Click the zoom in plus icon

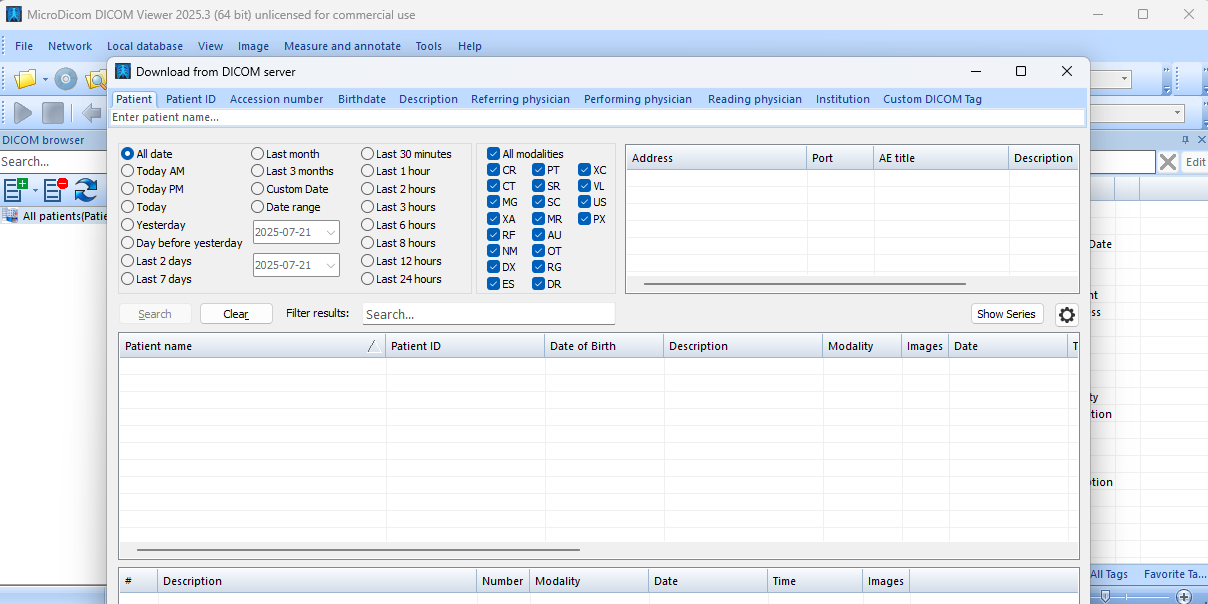coord(1184,596)
